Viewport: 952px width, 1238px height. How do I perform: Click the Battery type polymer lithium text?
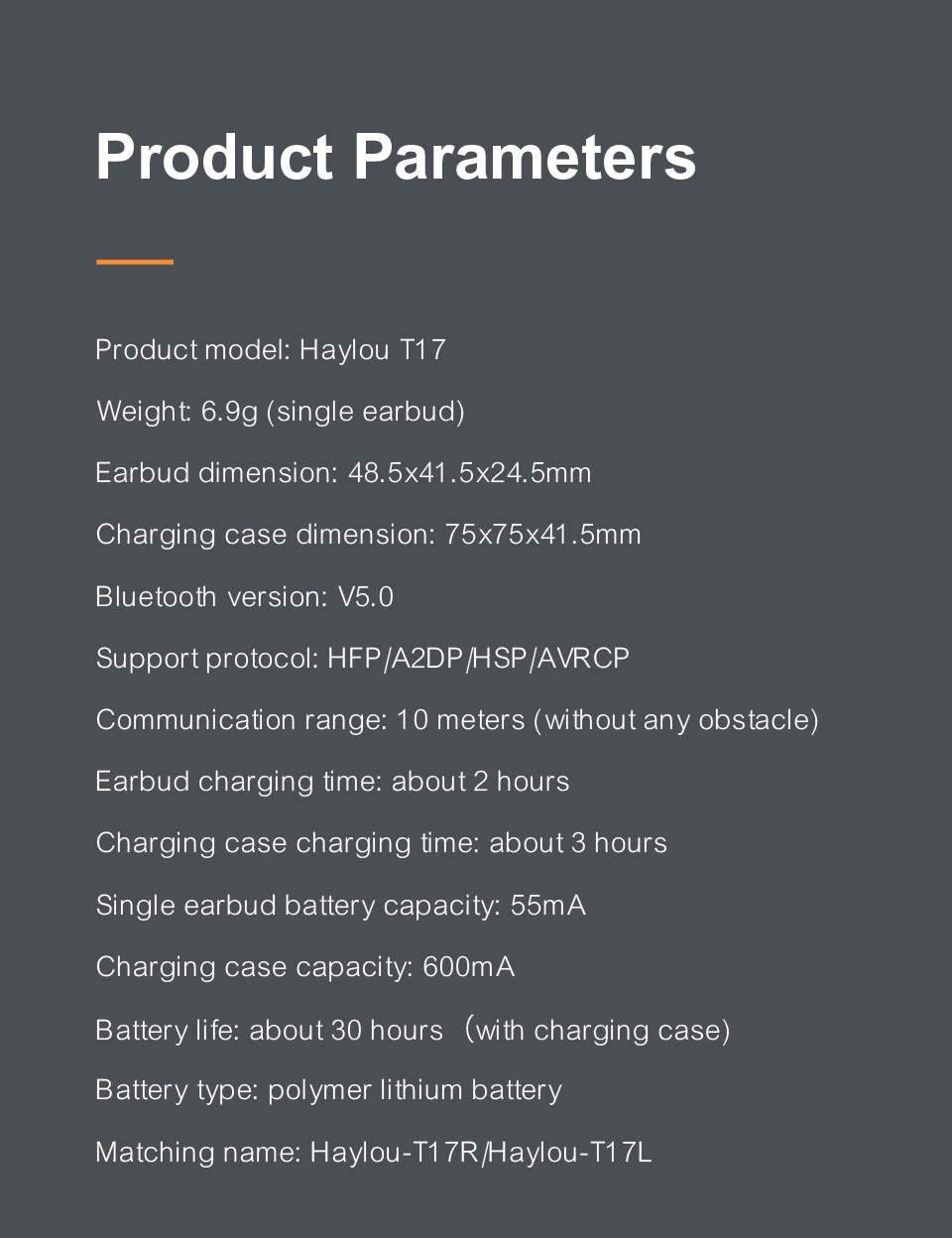(328, 1090)
